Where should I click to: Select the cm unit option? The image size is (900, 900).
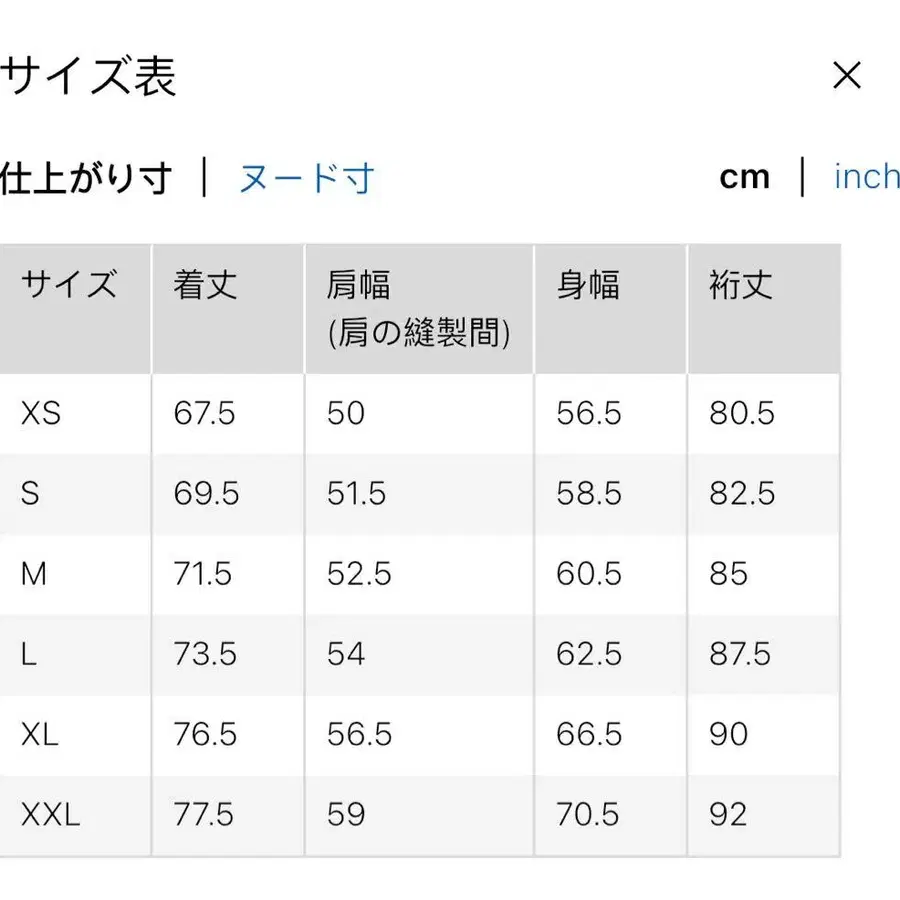pos(745,176)
